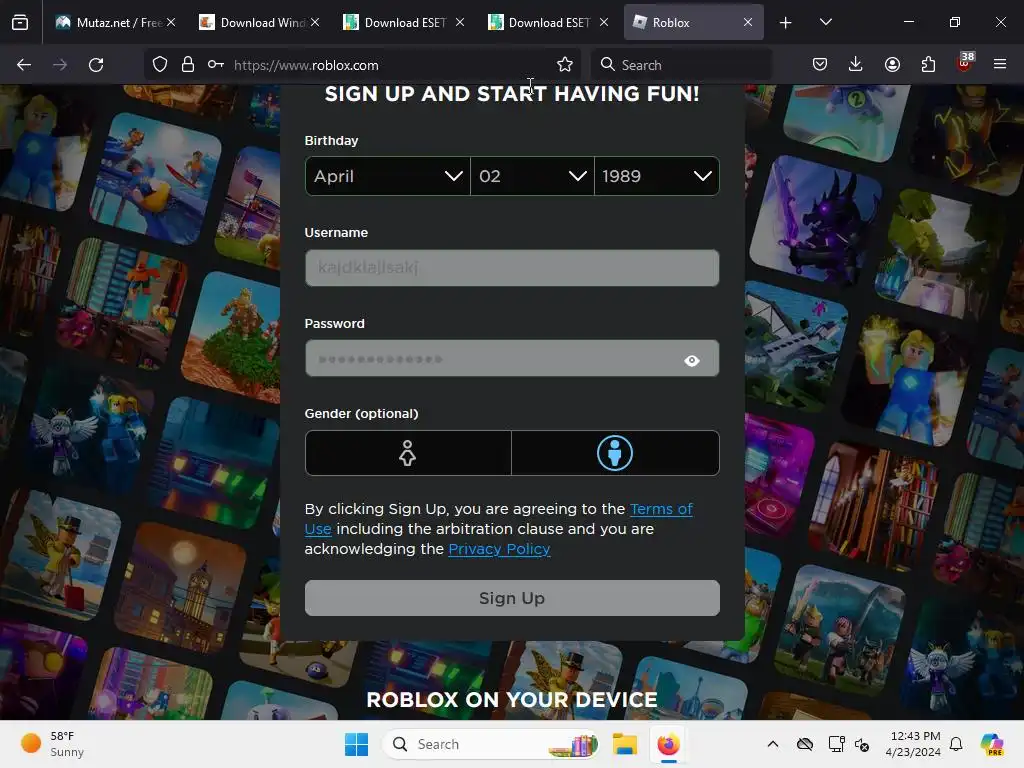Open File Explorer from taskbar
The height and width of the screenshot is (768, 1024).
click(625, 744)
